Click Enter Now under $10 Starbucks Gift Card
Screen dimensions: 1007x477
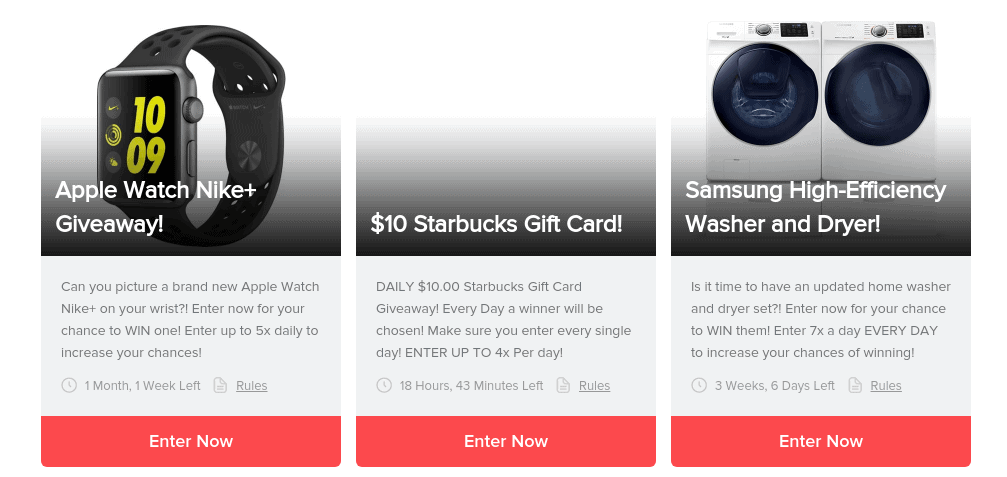[506, 441]
